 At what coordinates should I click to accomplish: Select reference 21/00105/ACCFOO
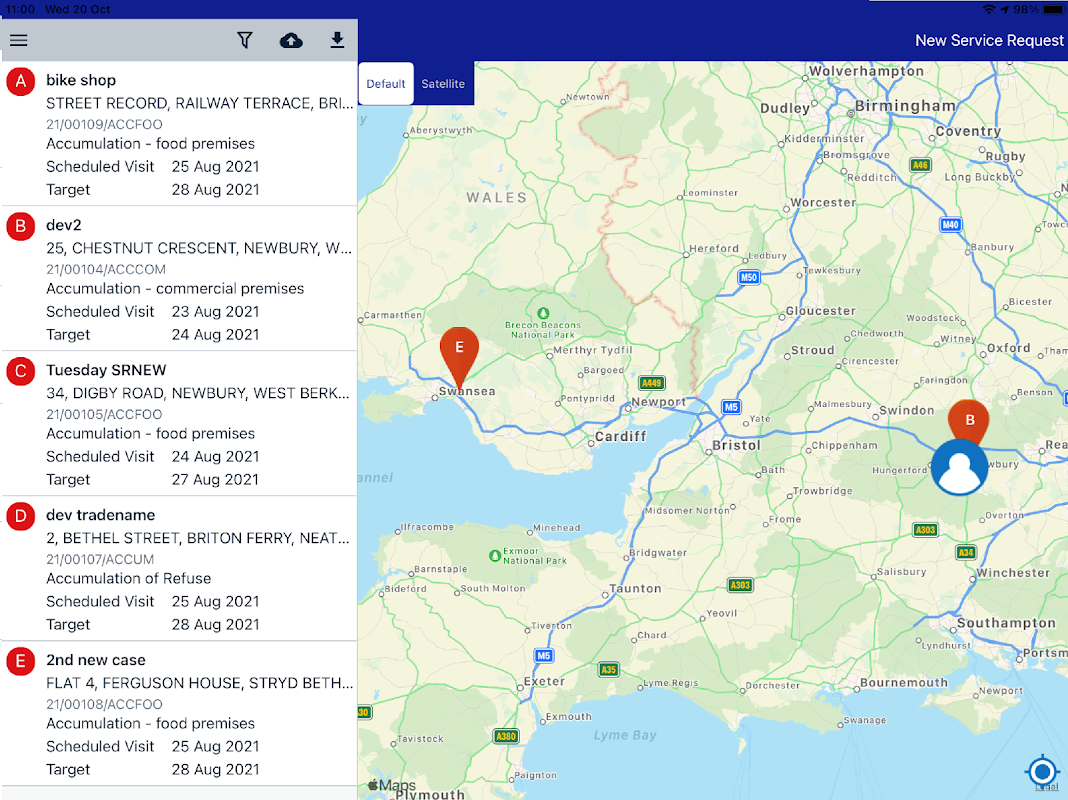[104, 415]
